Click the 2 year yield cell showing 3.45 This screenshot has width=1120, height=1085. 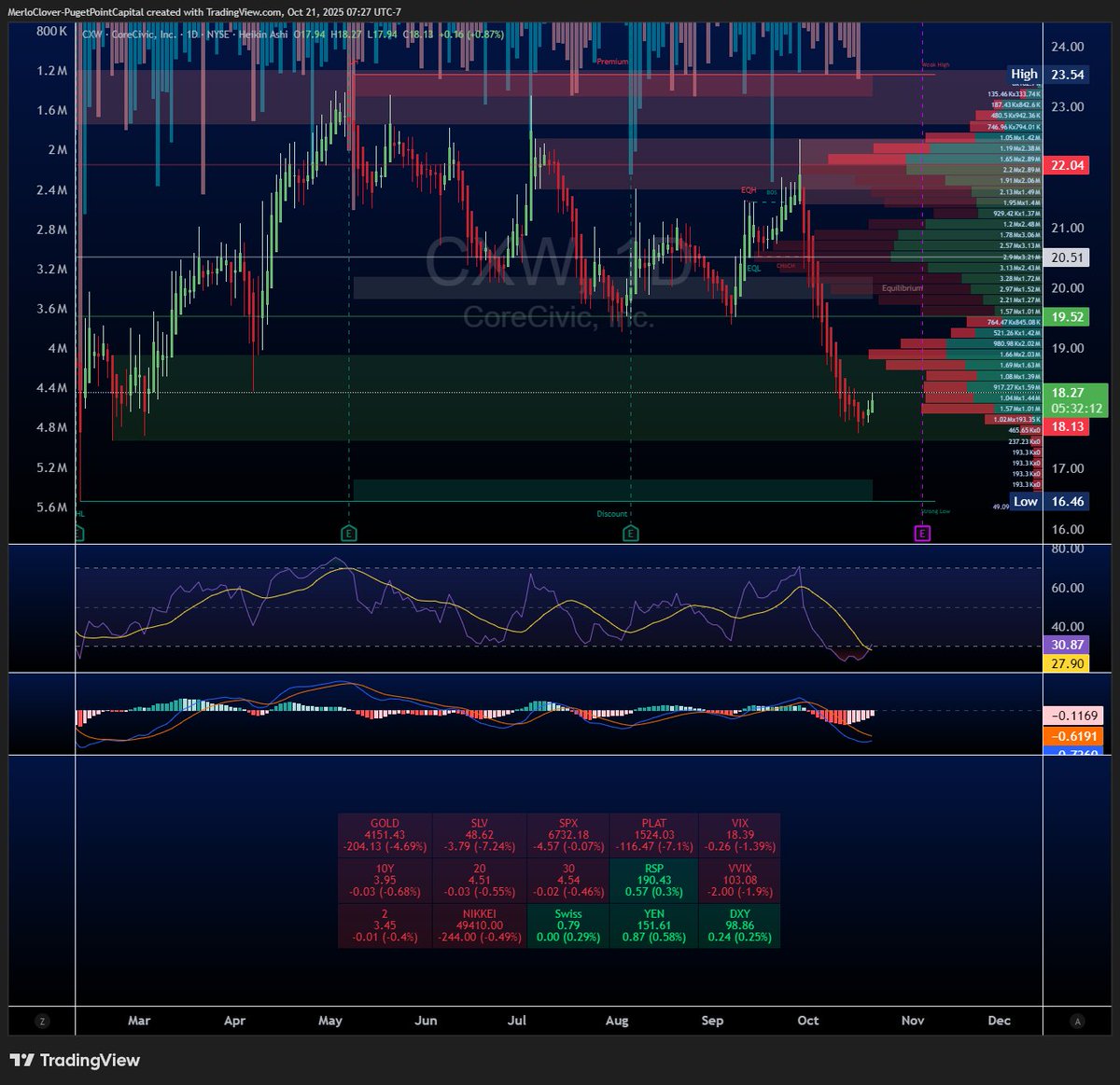[x=385, y=925]
